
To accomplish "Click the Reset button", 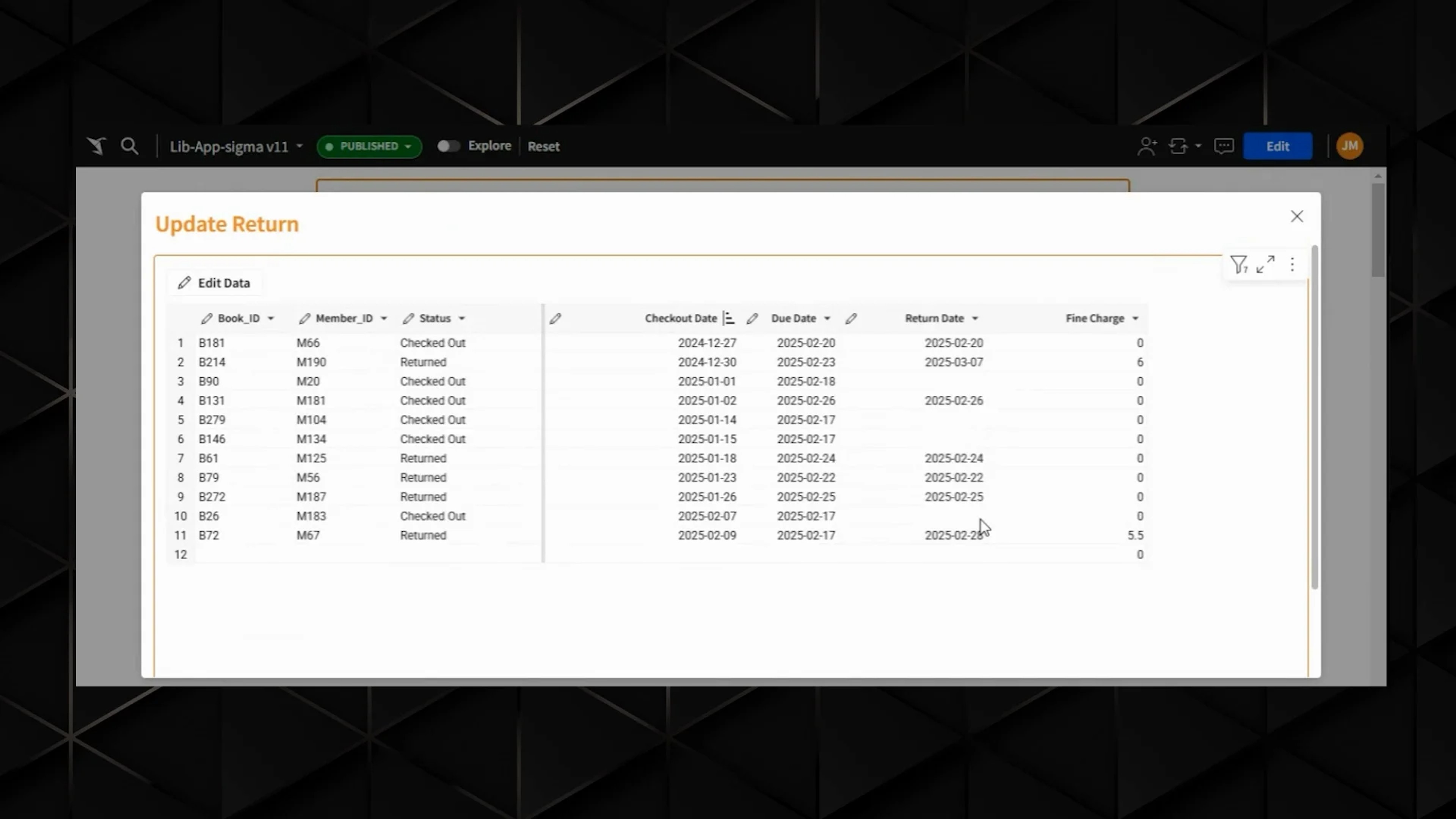I will click(544, 146).
